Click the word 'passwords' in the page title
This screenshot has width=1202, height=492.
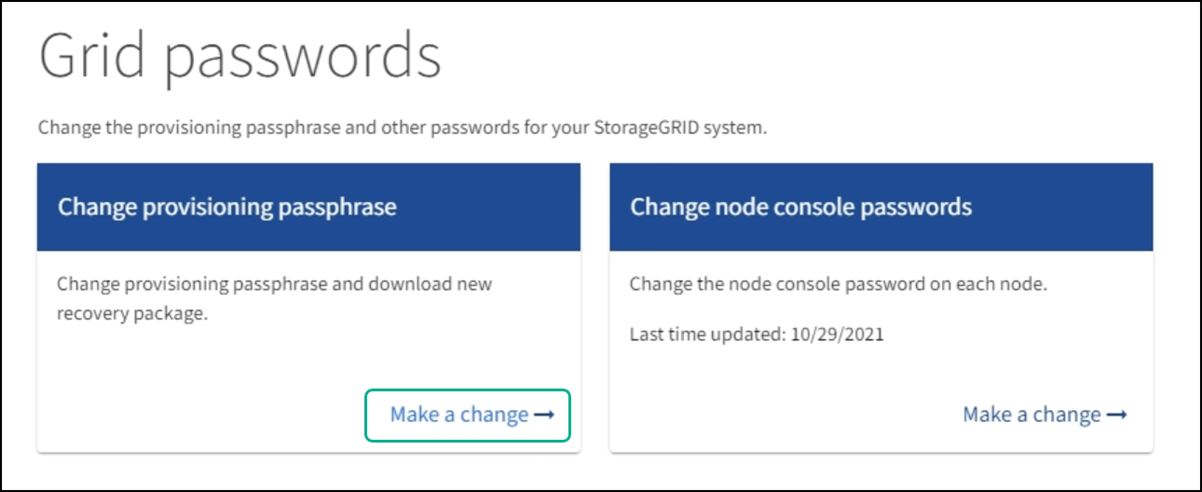tap(304, 57)
